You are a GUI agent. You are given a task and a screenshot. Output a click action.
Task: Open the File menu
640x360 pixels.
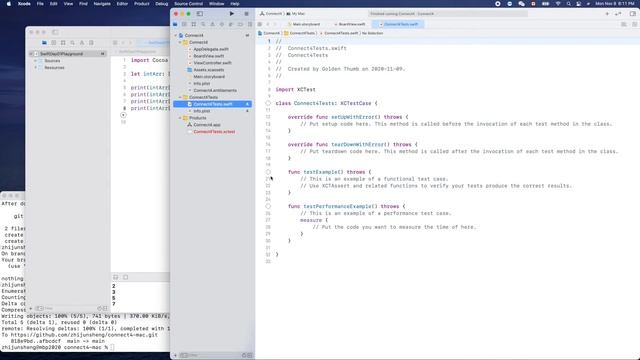coord(40,4)
